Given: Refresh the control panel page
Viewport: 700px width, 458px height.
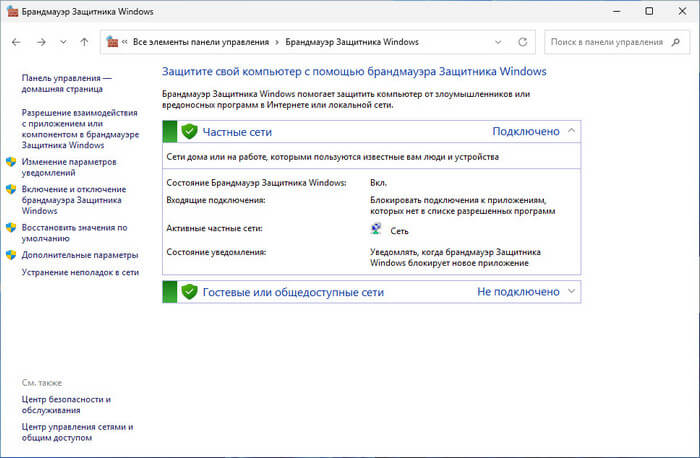Looking at the screenshot, I should [x=522, y=42].
